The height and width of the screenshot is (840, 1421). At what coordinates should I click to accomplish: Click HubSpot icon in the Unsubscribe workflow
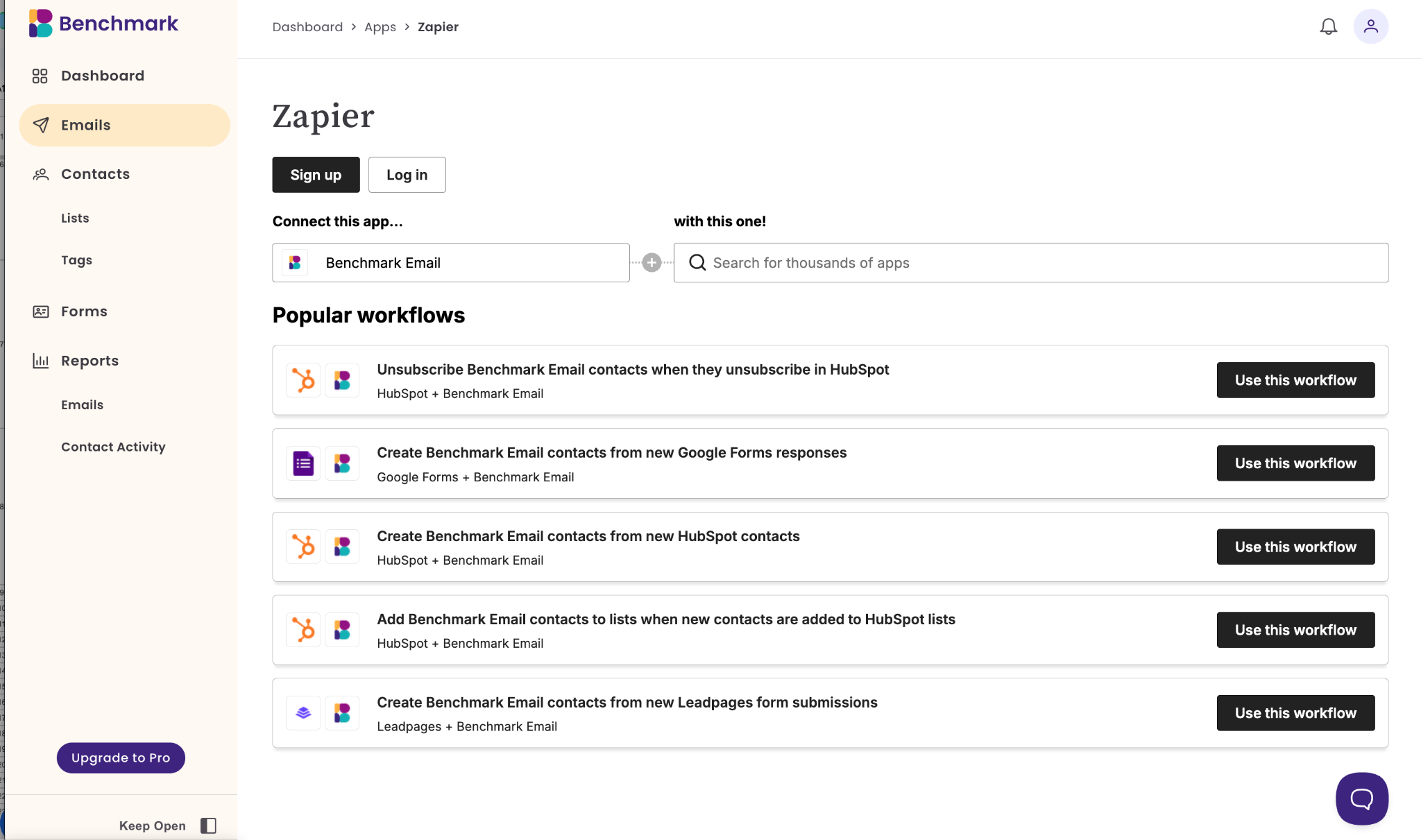[303, 380]
